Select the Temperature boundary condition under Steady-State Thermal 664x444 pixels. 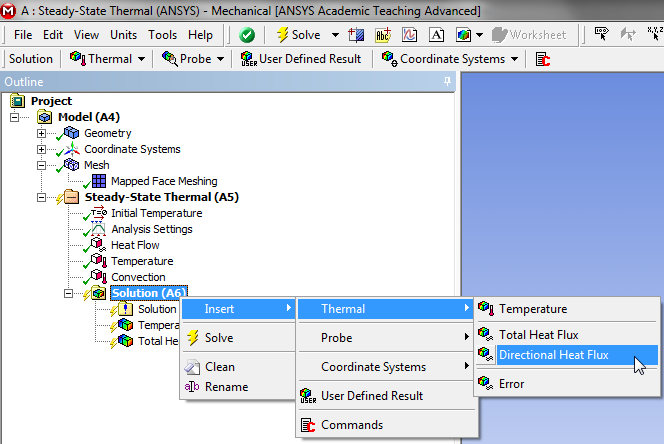(142, 261)
